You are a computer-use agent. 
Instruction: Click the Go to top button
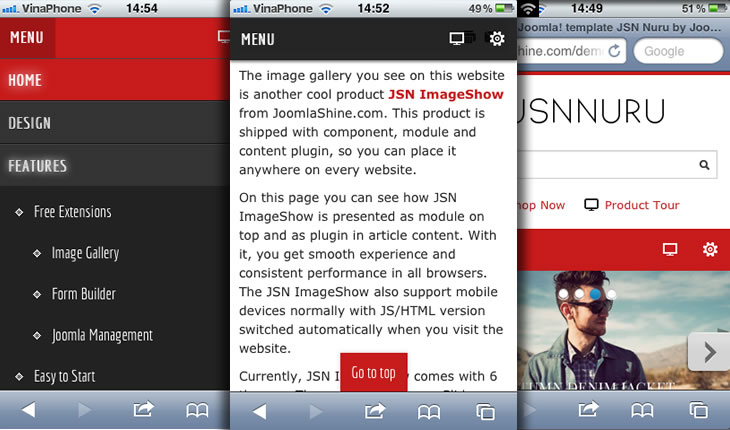coord(374,372)
